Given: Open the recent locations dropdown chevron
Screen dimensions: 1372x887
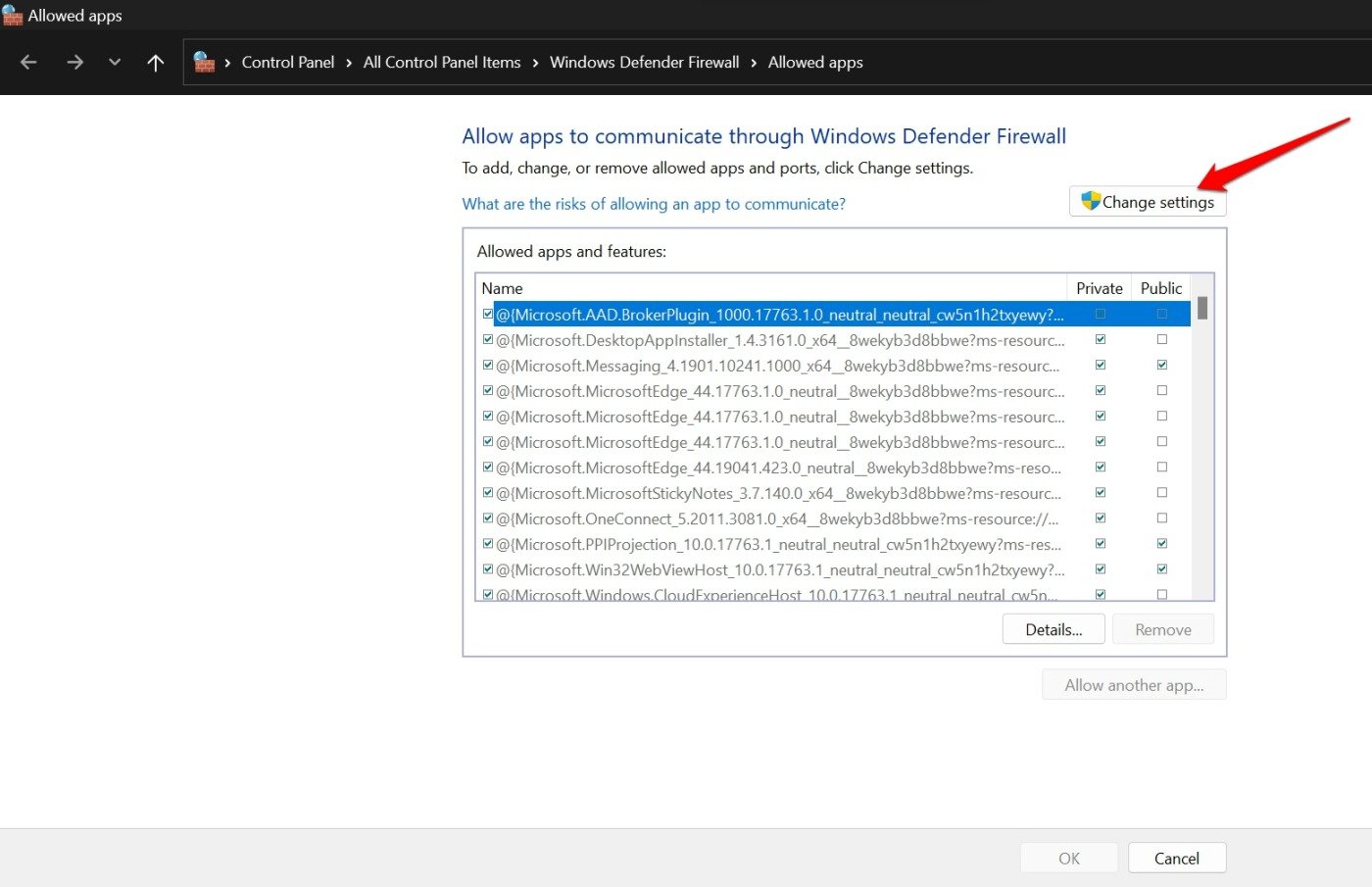Looking at the screenshot, I should (115, 63).
